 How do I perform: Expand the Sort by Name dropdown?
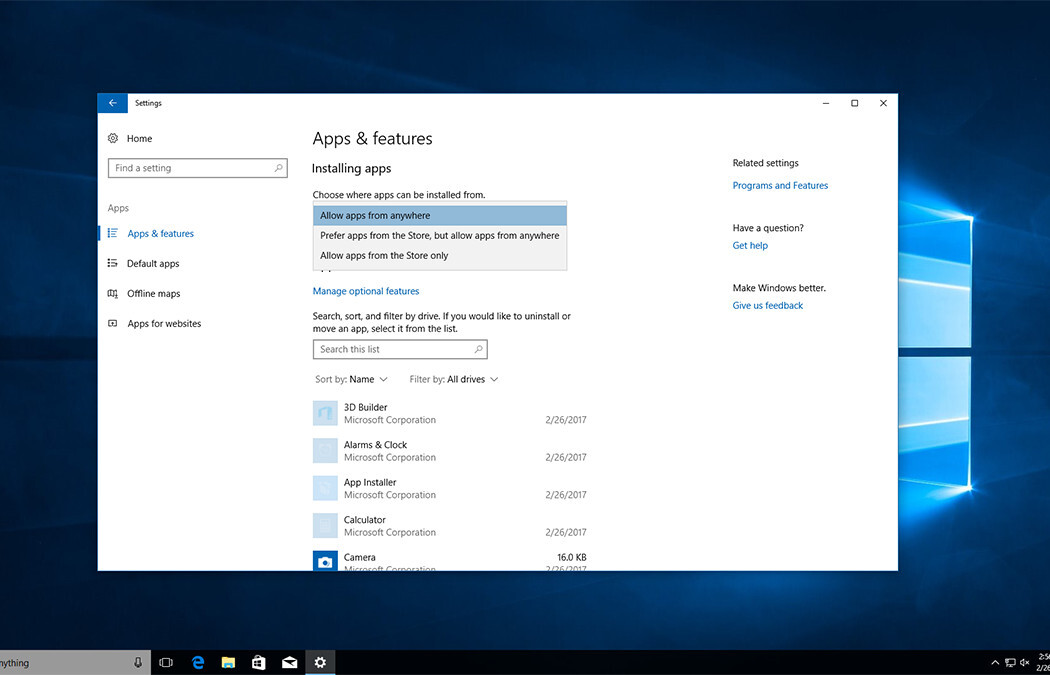351,380
